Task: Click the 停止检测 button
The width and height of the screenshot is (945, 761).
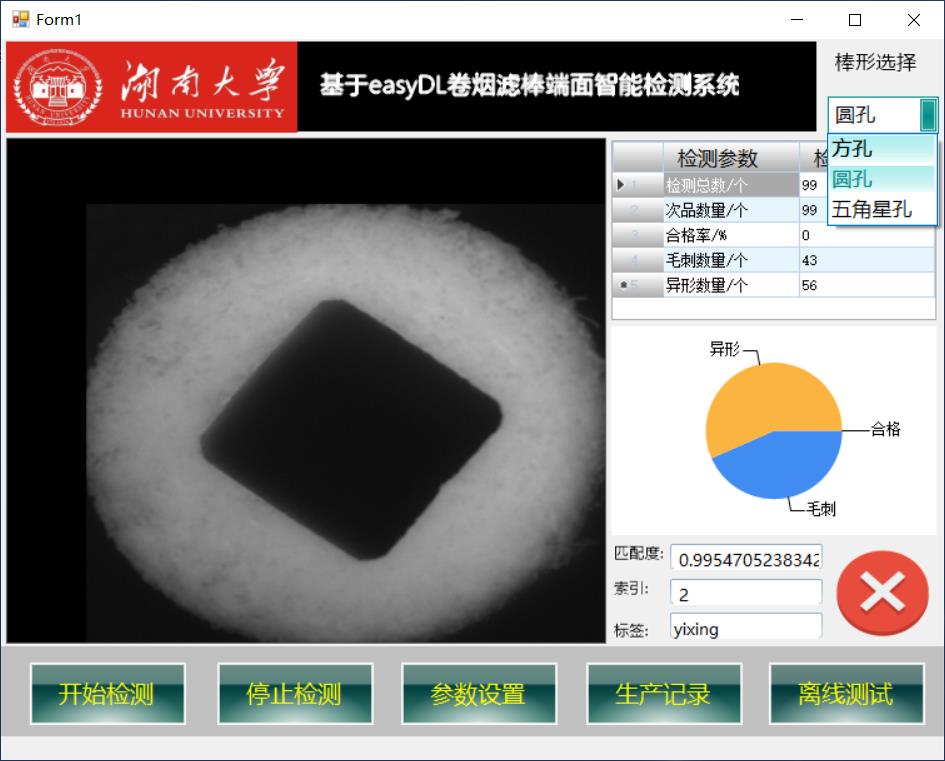Action: pyautogui.click(x=295, y=694)
